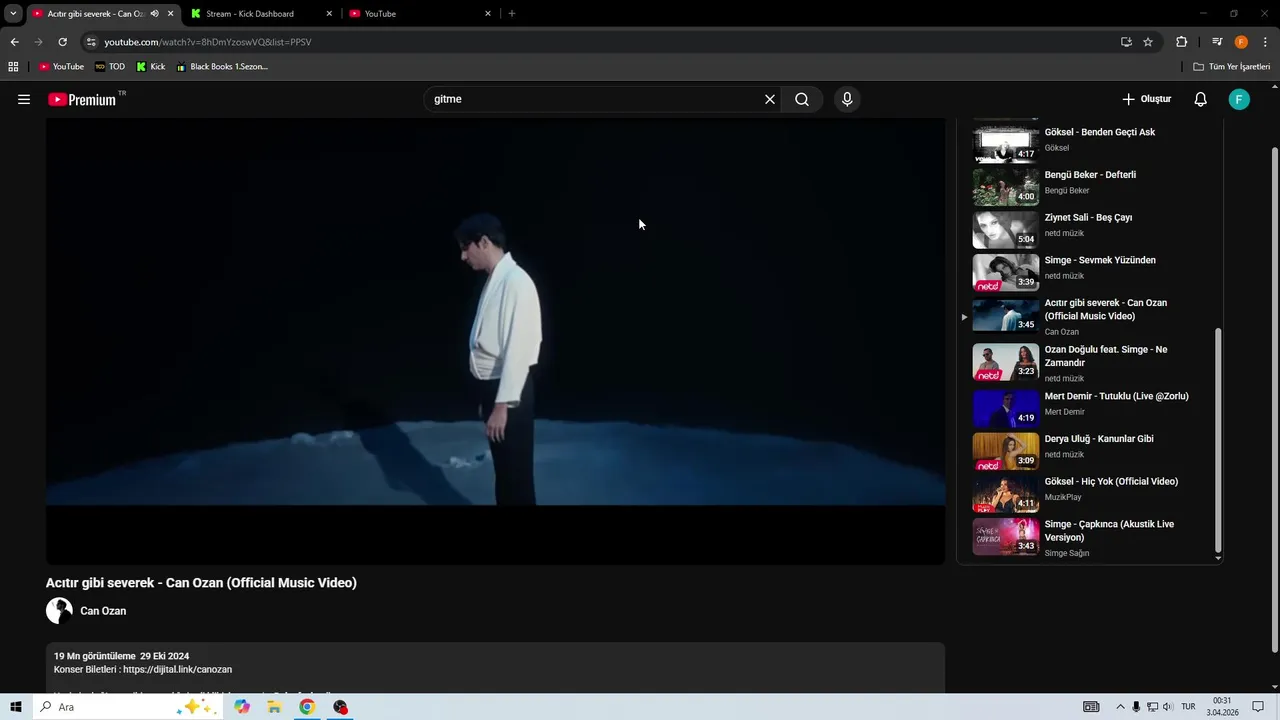Image resolution: width=1280 pixels, height=720 pixels.
Task: Open the Black Books 1.Sezon bookmark
Action: [x=222, y=67]
